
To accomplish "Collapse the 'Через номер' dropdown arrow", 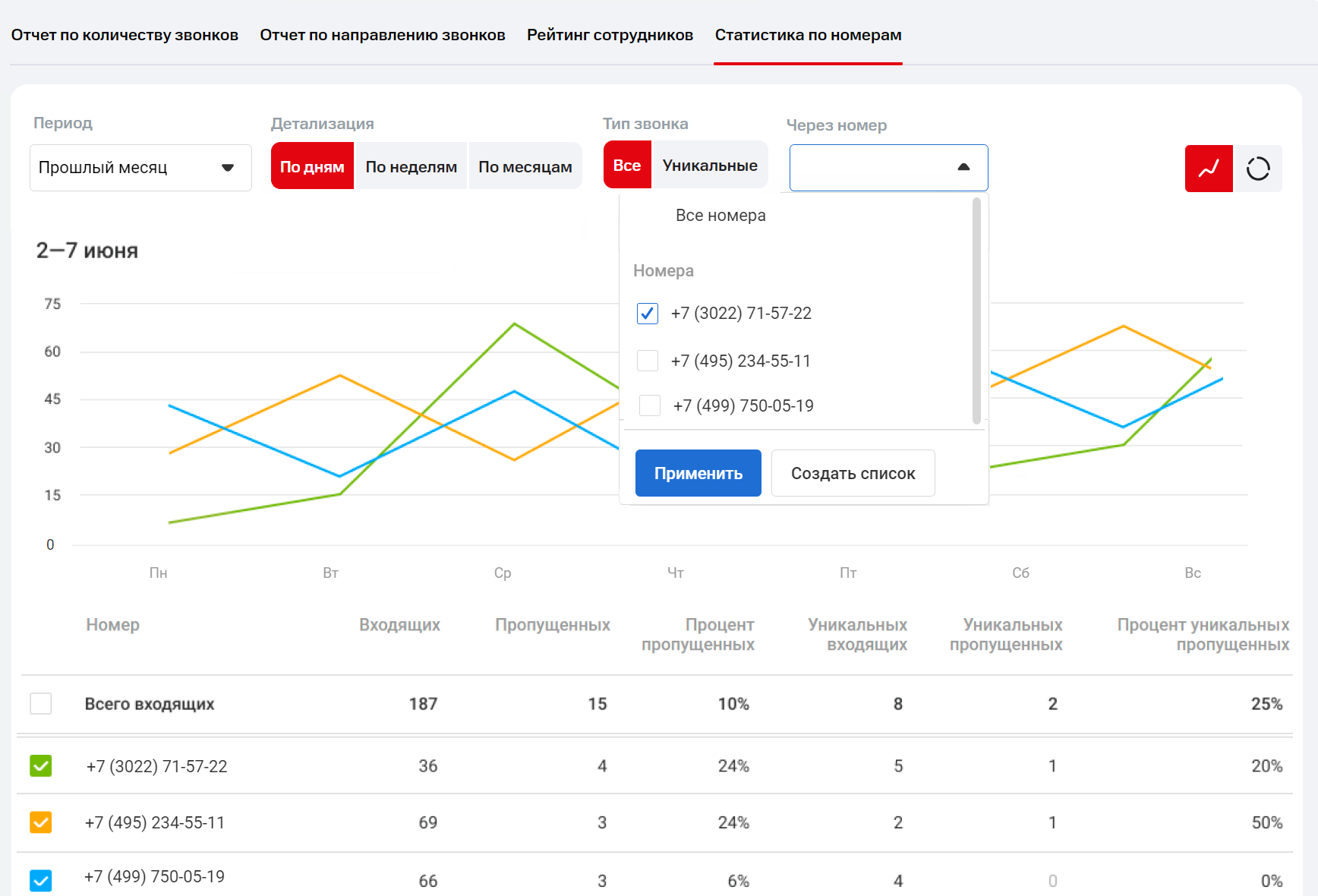I will [x=963, y=167].
